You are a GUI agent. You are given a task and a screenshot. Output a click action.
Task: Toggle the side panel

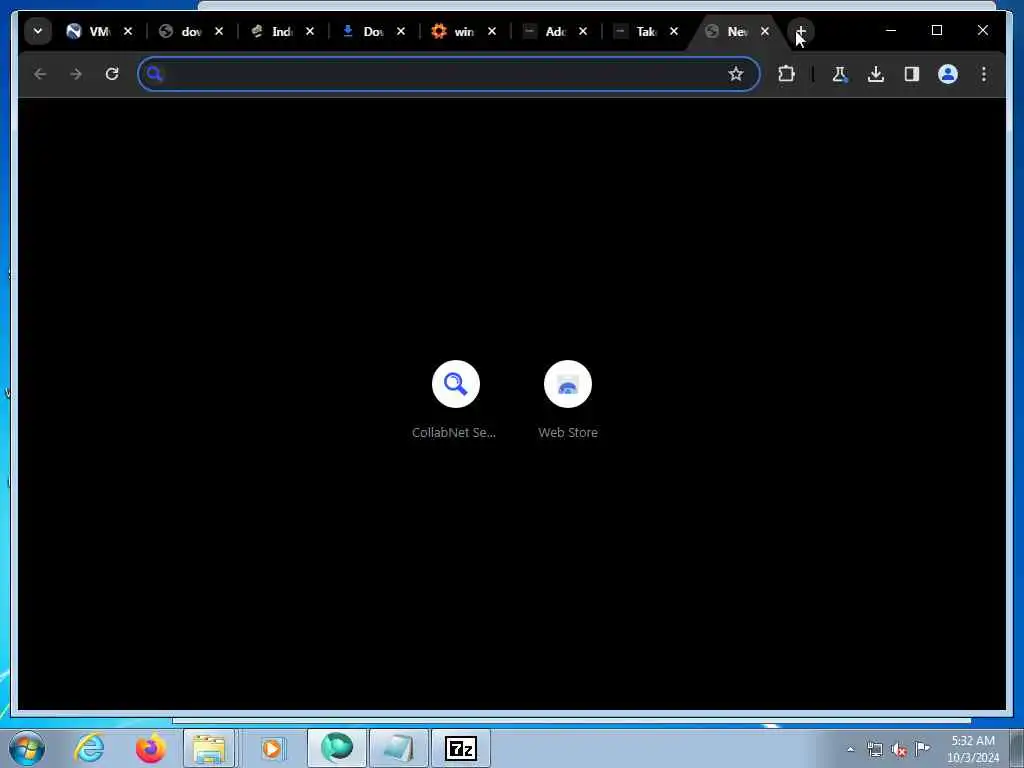coord(912,74)
